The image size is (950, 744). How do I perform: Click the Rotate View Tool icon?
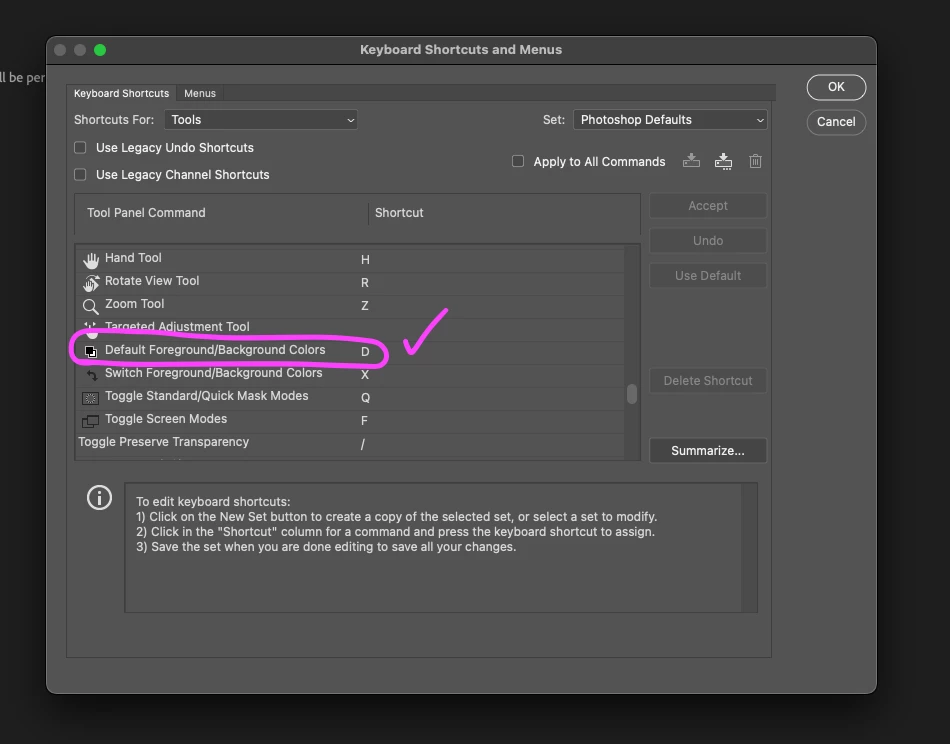[x=91, y=283]
